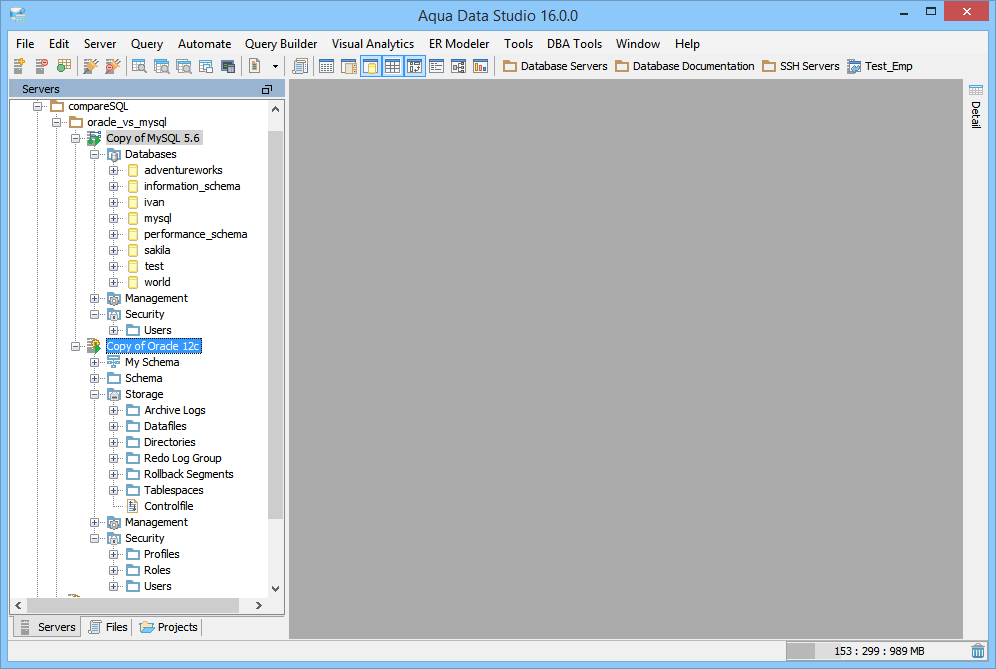
Task: Select the Servers tab at bottom
Action: pyautogui.click(x=48, y=627)
